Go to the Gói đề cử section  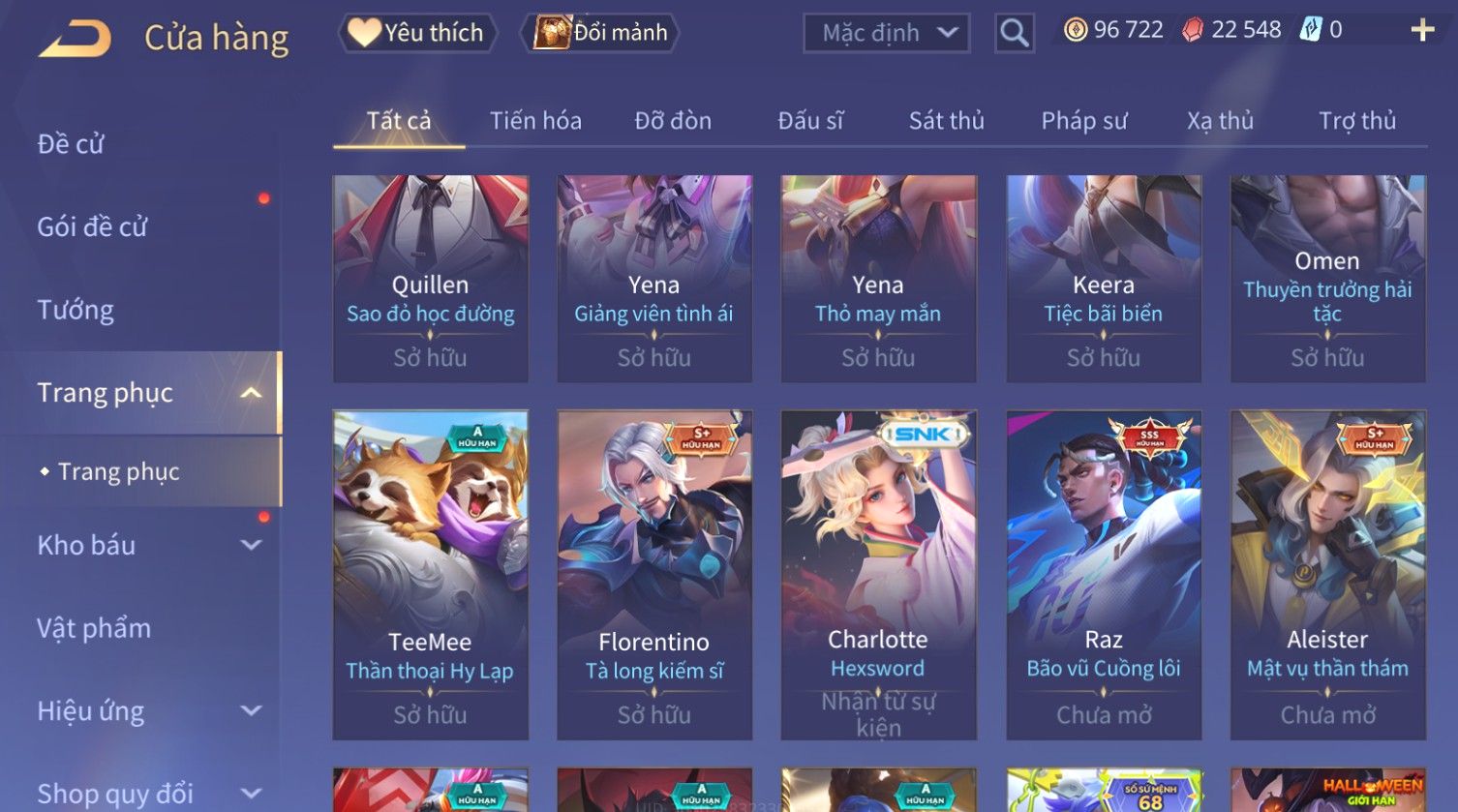(92, 226)
